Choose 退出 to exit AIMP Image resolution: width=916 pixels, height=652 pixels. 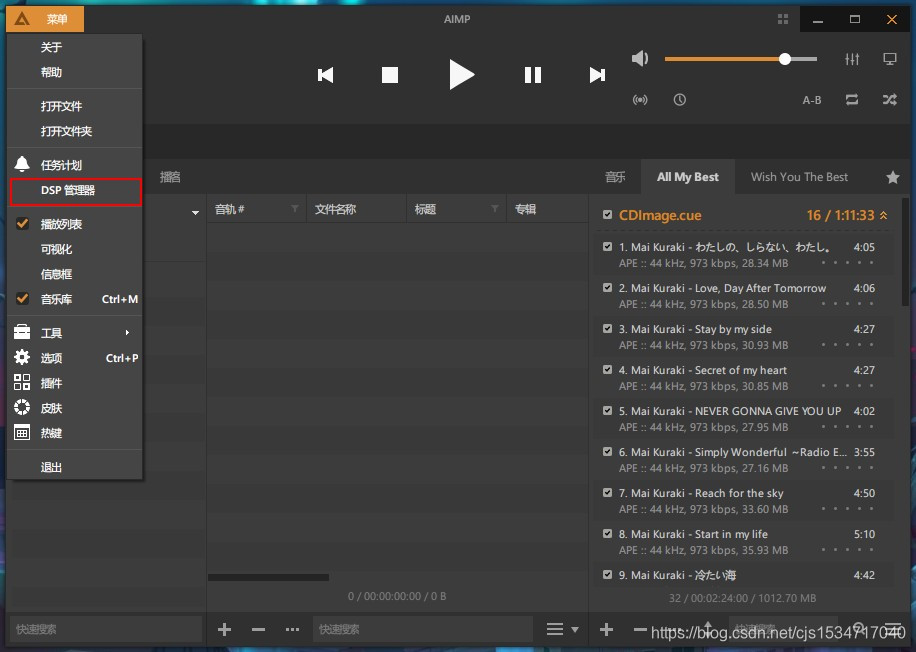pyautogui.click(x=75, y=467)
